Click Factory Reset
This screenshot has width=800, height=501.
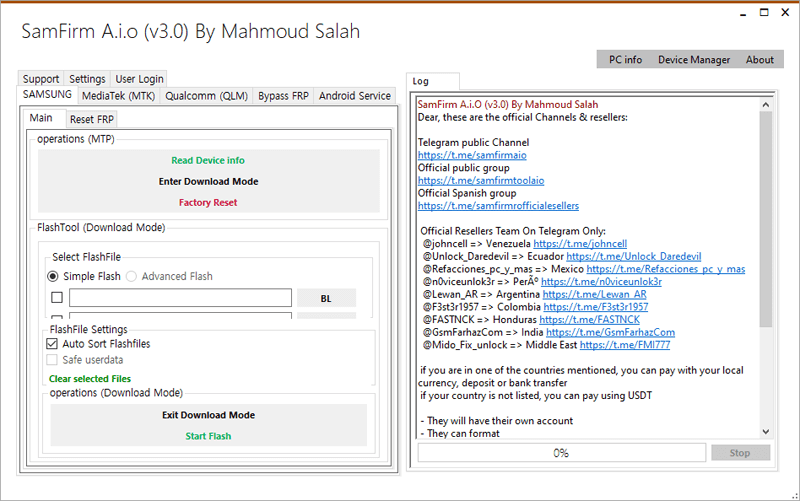click(208, 203)
